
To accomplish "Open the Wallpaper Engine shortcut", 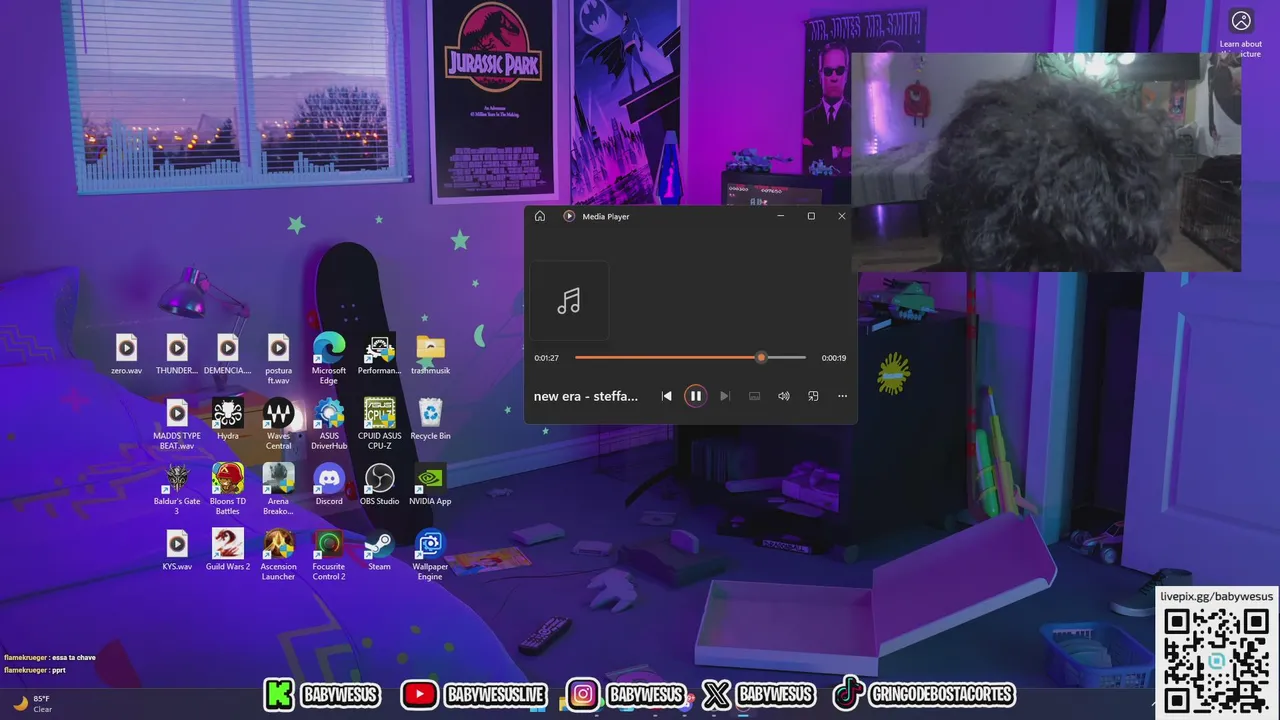I will (430, 555).
